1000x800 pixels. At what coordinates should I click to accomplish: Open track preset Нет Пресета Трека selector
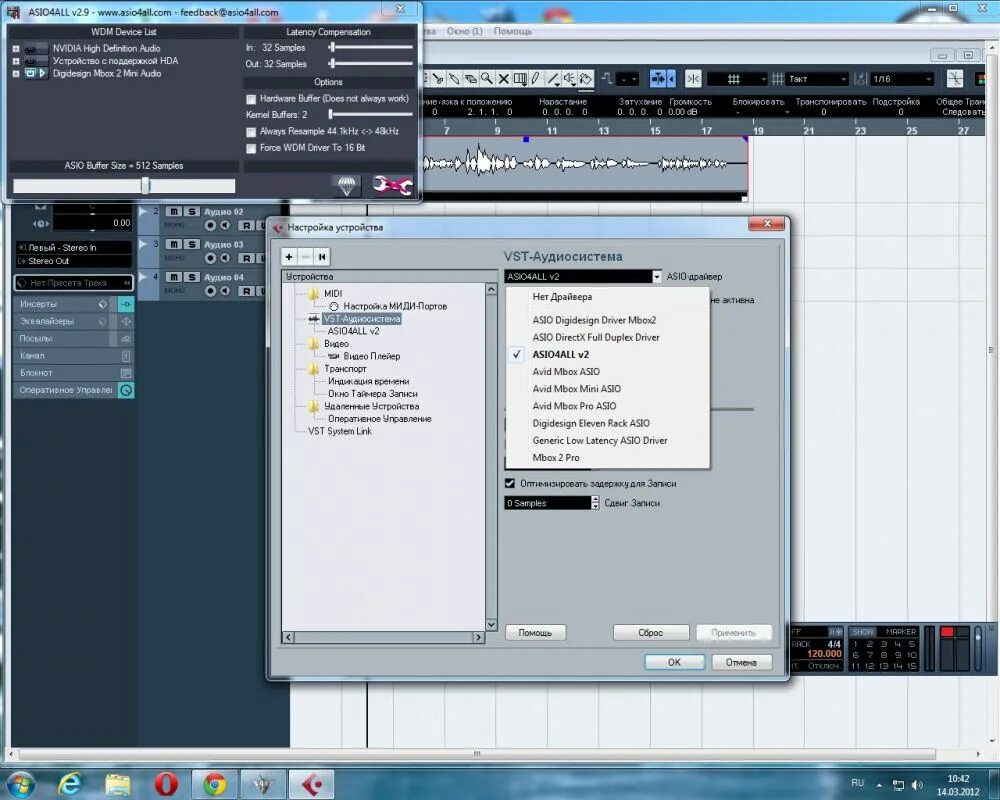(x=73, y=283)
